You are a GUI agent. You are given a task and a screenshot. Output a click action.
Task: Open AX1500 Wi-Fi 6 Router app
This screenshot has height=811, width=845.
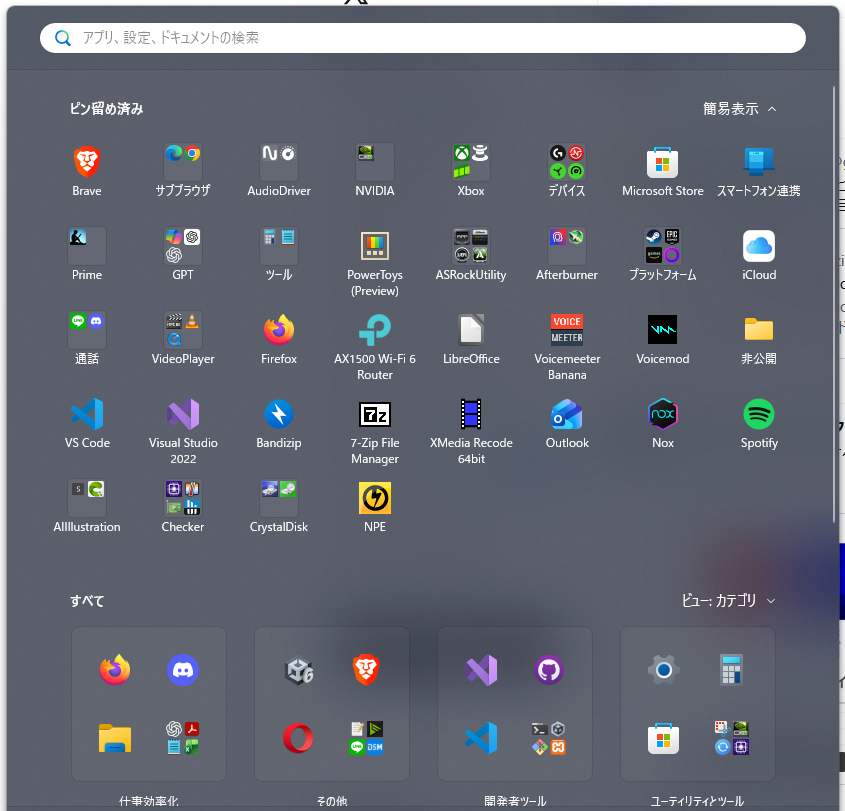coord(375,330)
